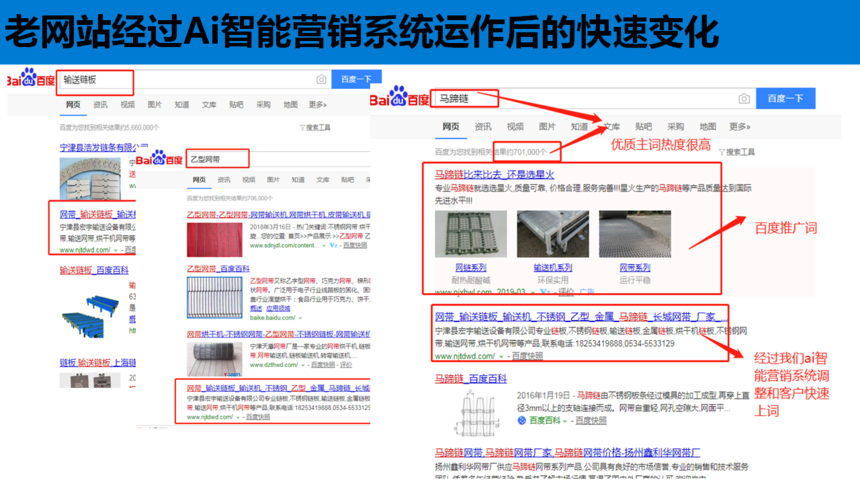Select 资讯 tab in 输送链板 window
860x484 pixels.
(100, 105)
